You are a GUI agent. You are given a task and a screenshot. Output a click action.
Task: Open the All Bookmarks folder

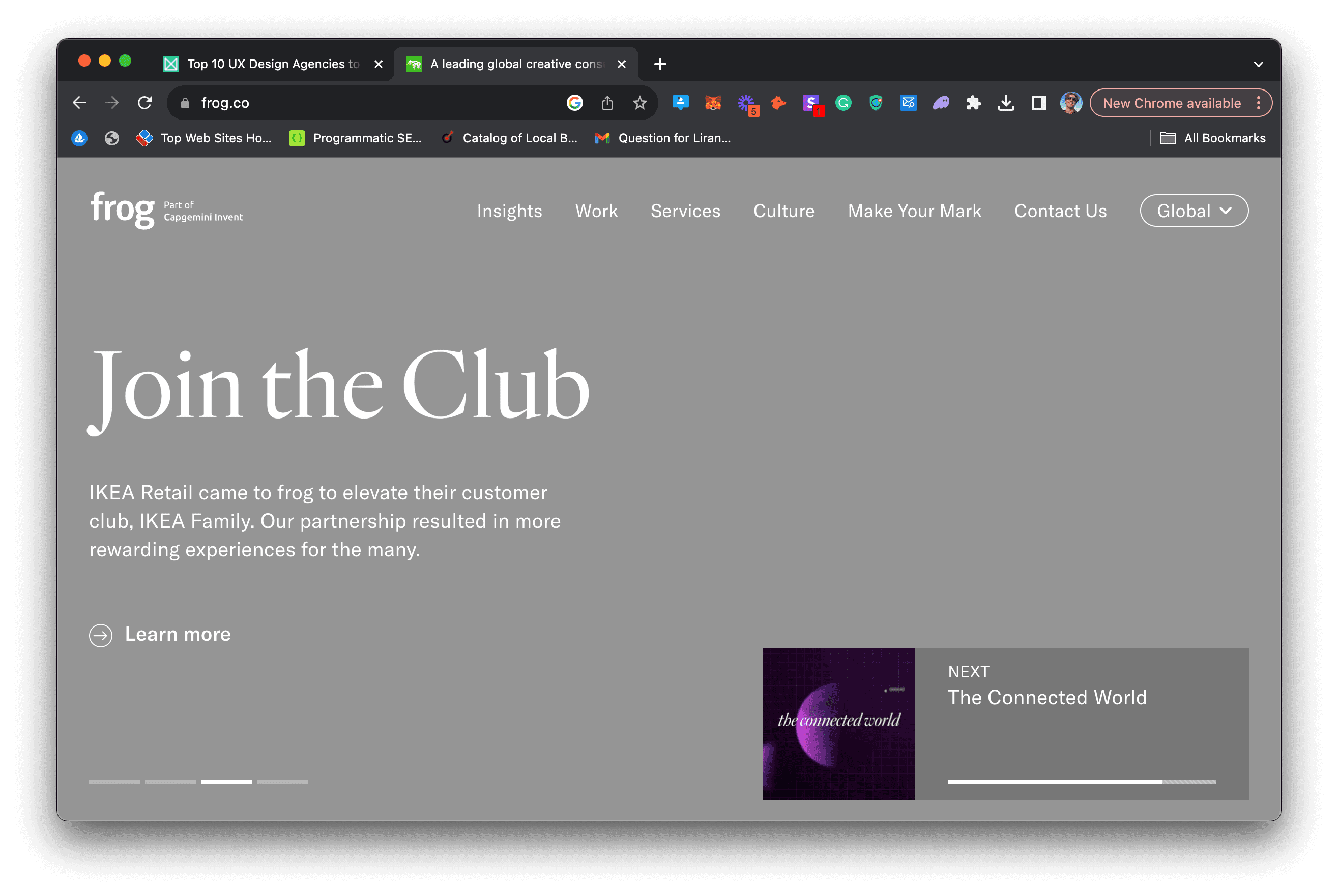(x=1212, y=138)
